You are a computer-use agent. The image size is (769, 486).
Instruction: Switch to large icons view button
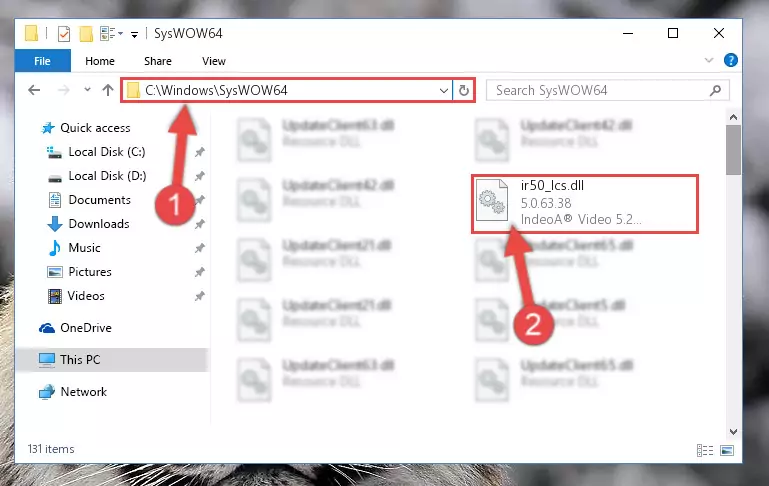click(727, 450)
